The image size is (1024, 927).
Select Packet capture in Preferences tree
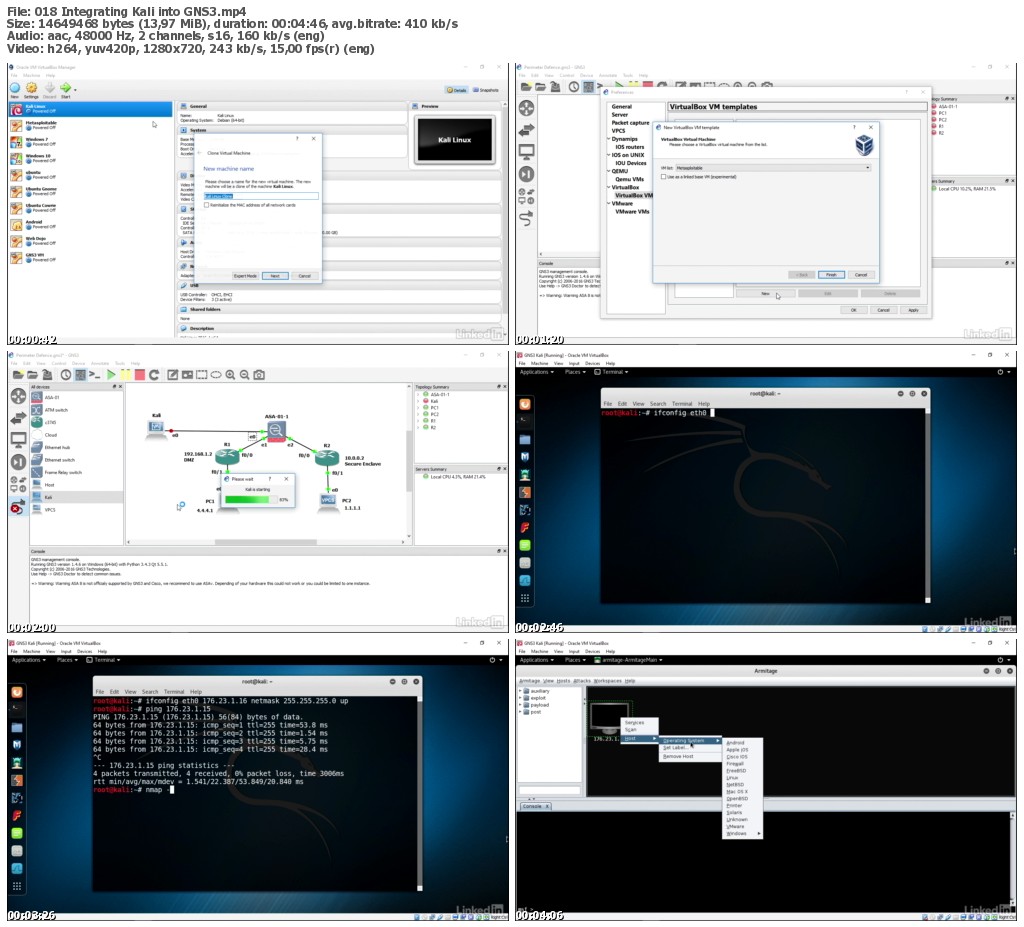pyautogui.click(x=630, y=123)
